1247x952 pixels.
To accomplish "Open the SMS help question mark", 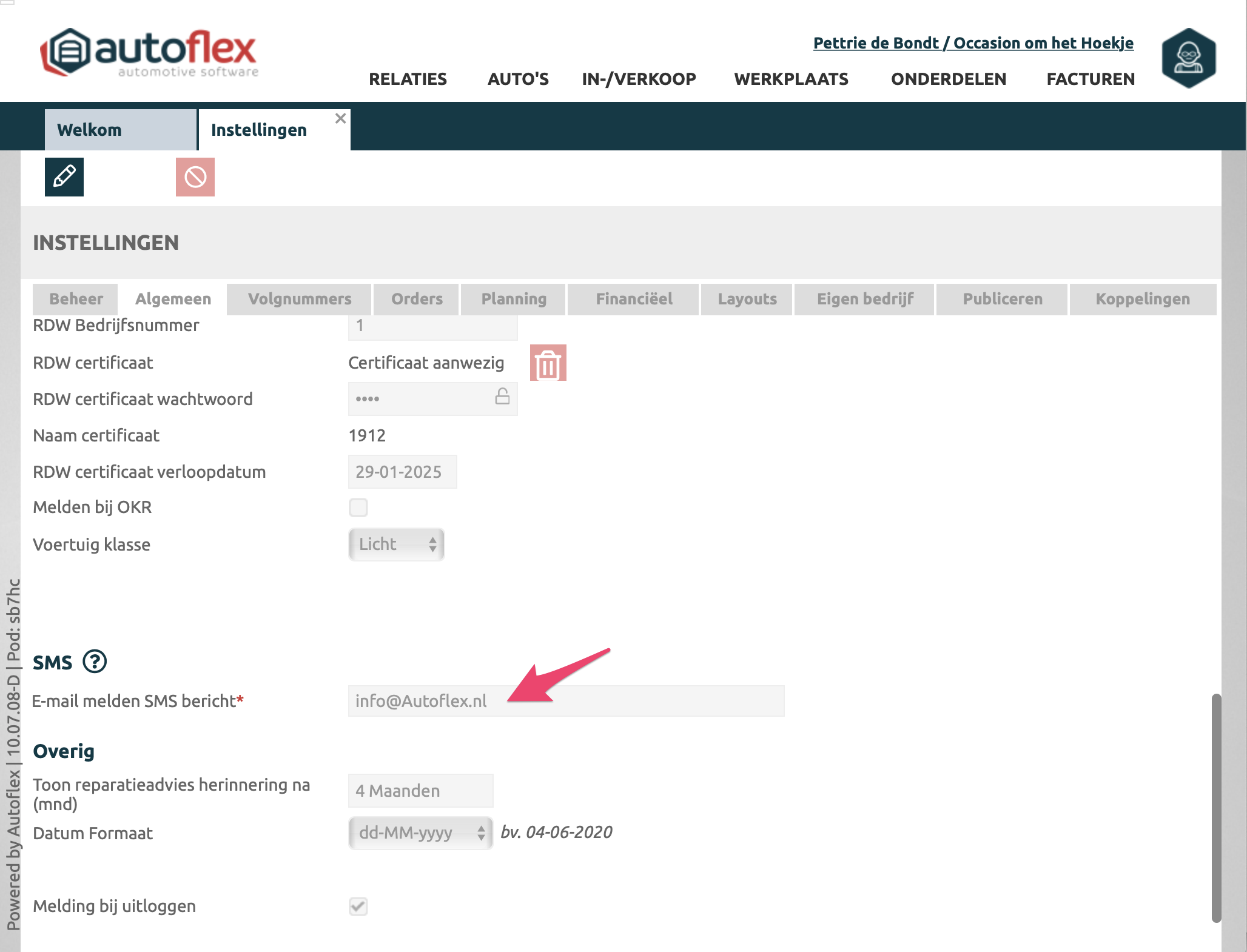I will 95,662.
